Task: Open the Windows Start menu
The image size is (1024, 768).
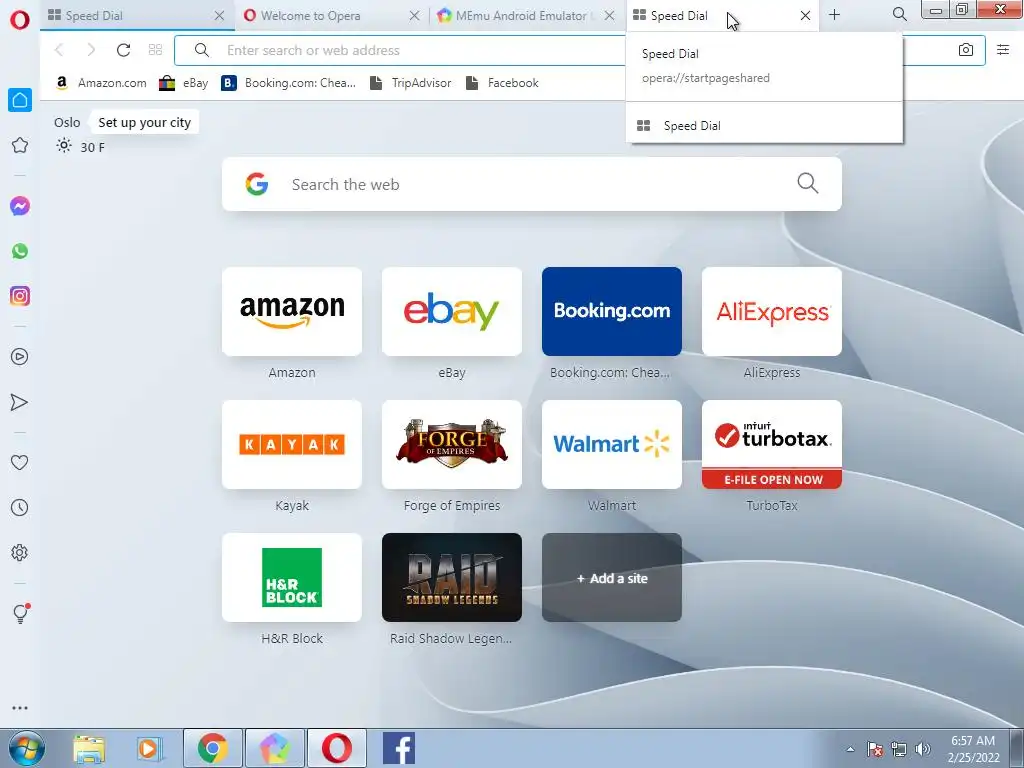Action: pyautogui.click(x=27, y=748)
